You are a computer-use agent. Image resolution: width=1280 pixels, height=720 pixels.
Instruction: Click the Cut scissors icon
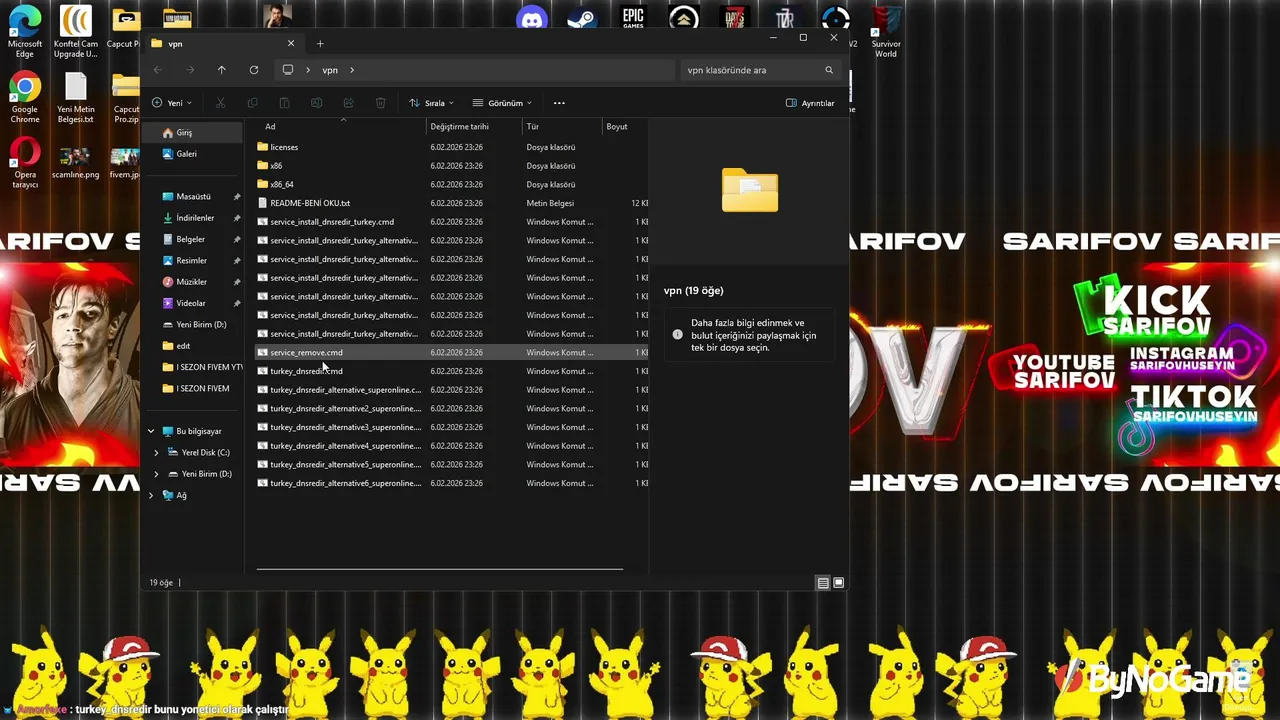(221, 103)
